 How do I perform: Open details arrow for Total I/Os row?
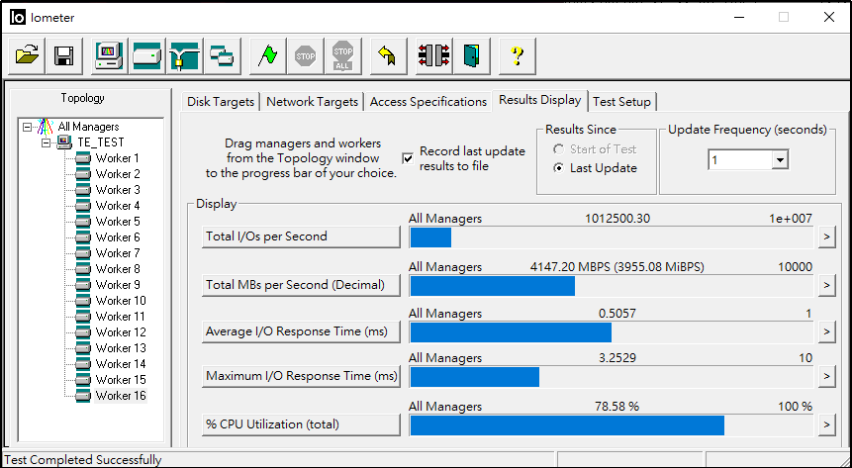[x=826, y=237]
